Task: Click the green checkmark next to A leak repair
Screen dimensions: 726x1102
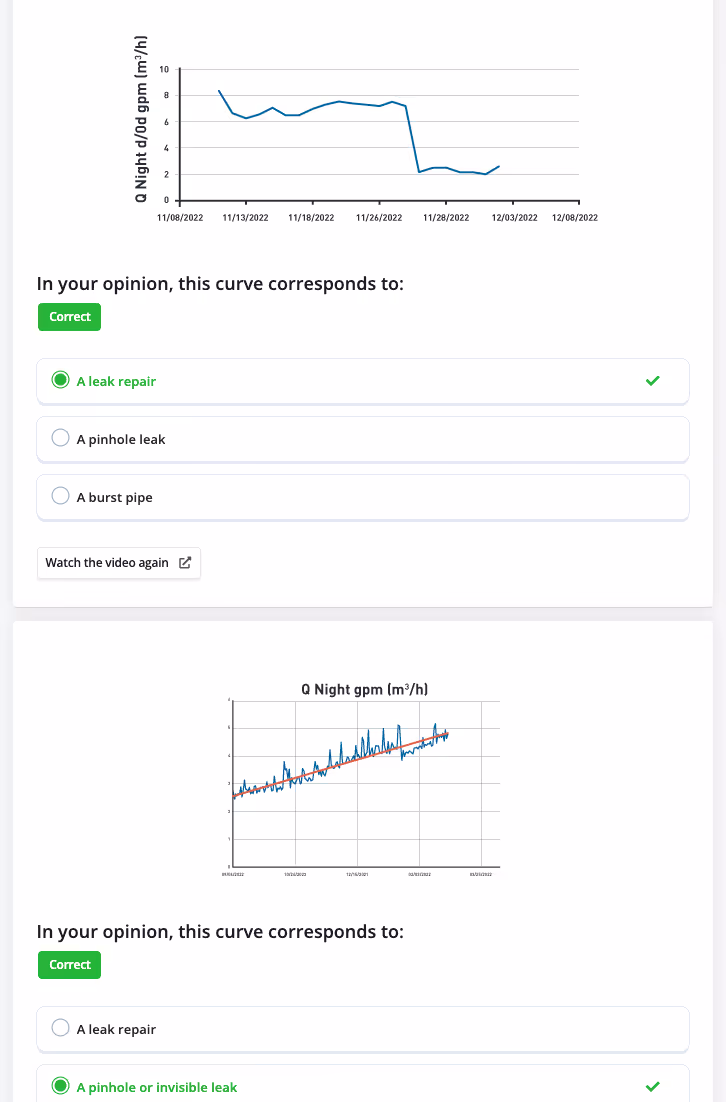Action: tap(653, 381)
